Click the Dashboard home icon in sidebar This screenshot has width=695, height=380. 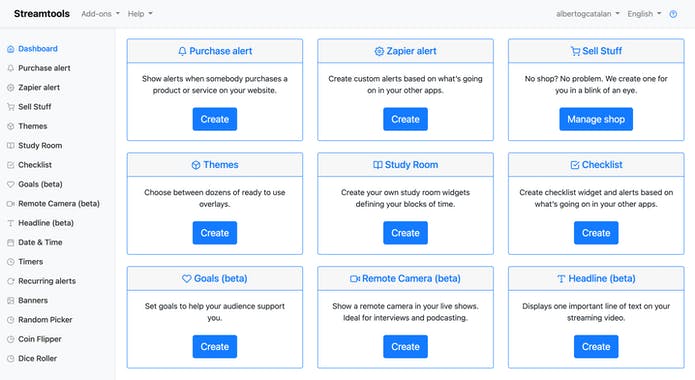[x=11, y=49]
